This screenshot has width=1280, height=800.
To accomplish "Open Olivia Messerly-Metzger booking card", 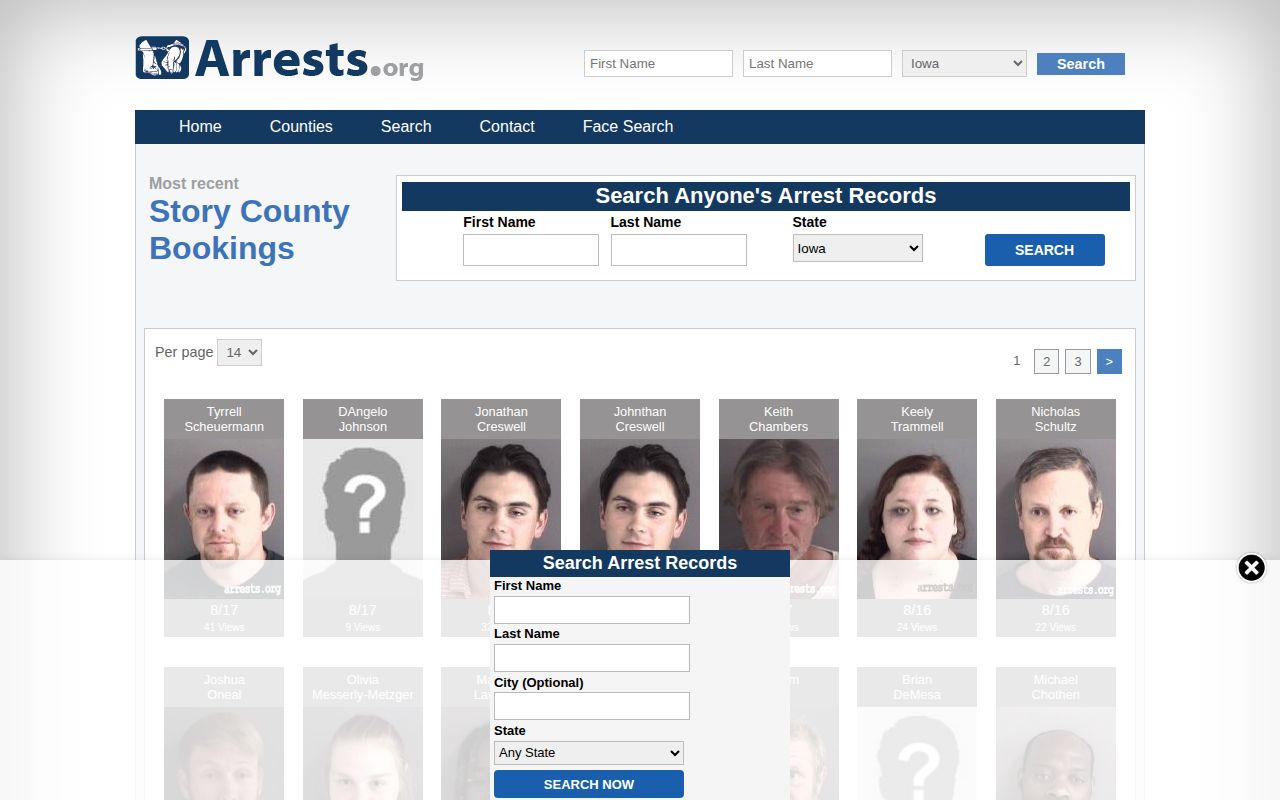I will coord(363,733).
